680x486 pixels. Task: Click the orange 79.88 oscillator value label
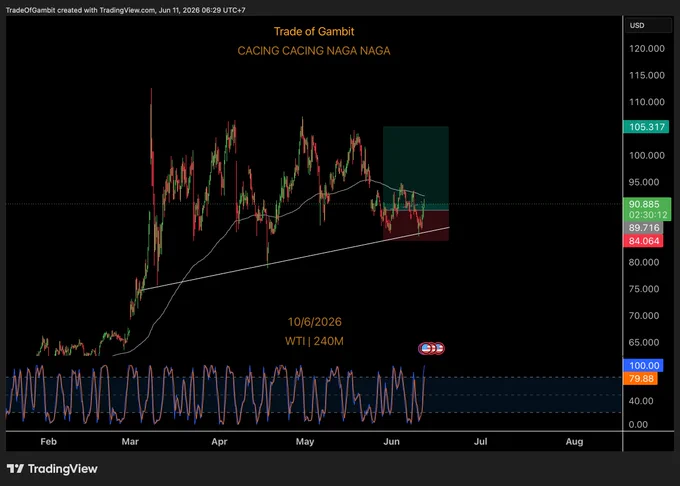[640, 378]
